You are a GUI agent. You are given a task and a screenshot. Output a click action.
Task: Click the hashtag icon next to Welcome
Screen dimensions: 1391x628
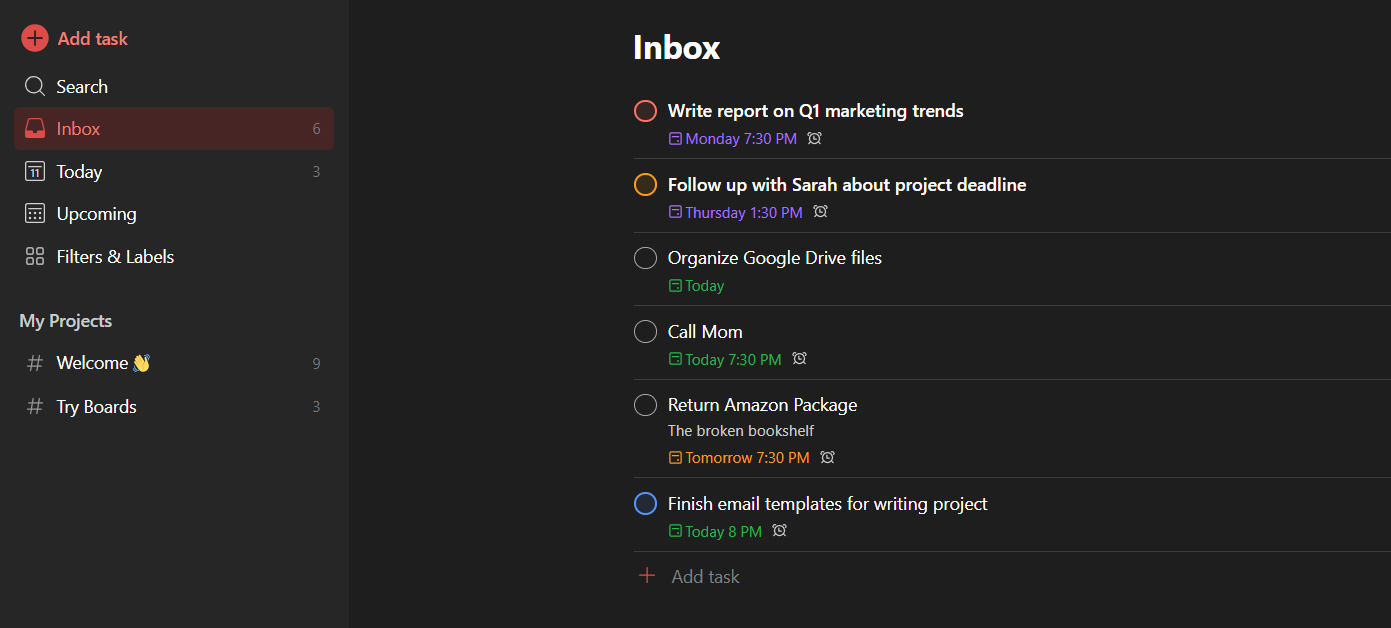click(34, 362)
